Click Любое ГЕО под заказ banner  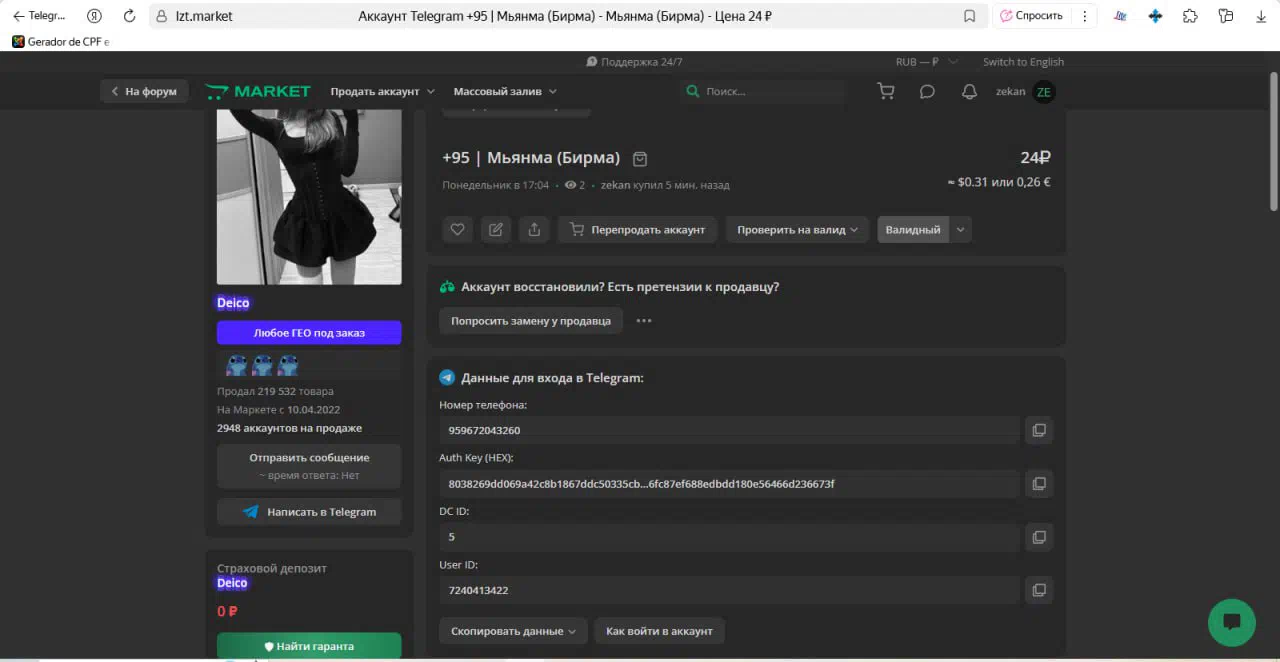[309, 332]
